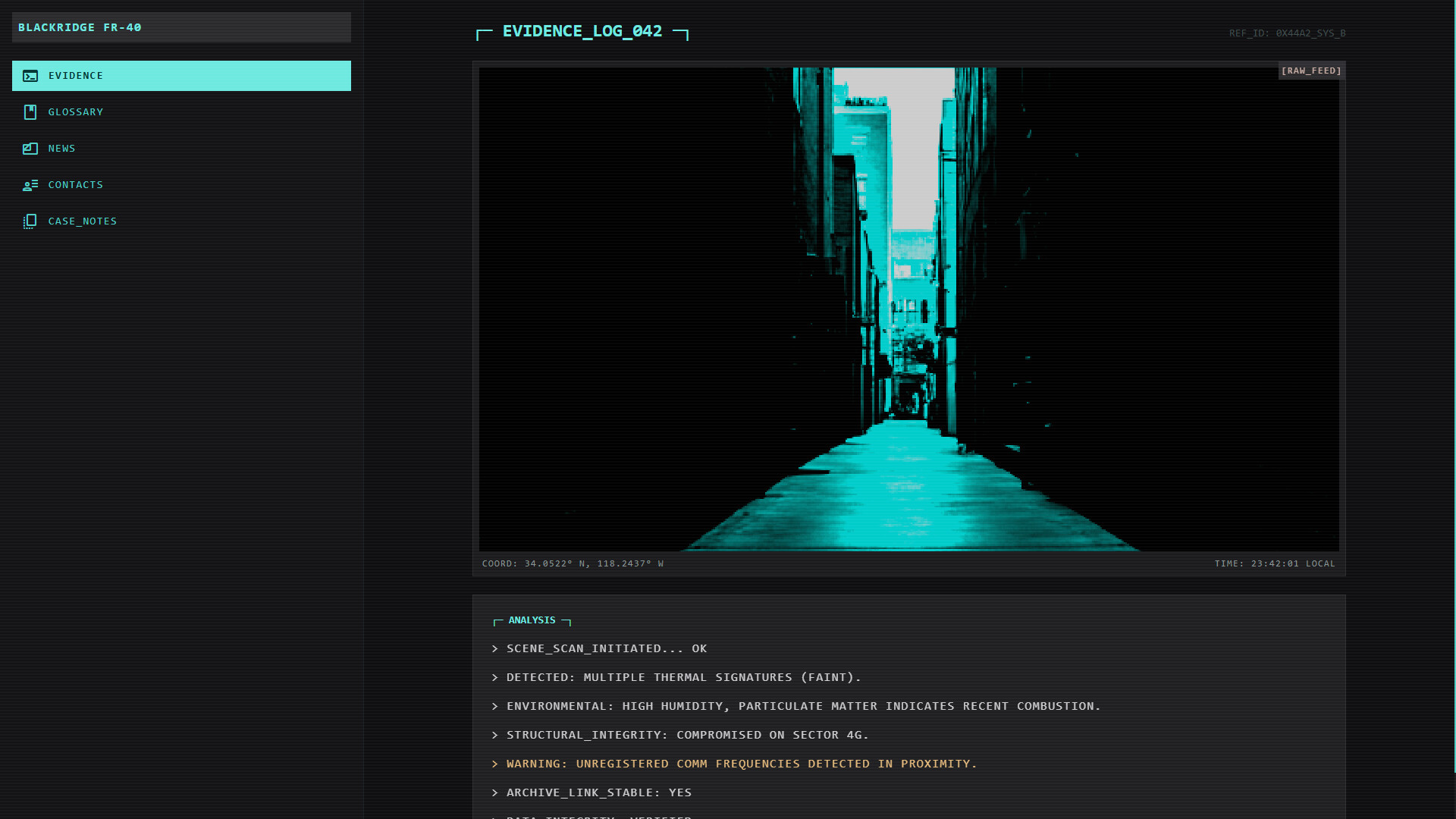Click the Glossary book icon
The image size is (1456, 819).
(x=30, y=112)
